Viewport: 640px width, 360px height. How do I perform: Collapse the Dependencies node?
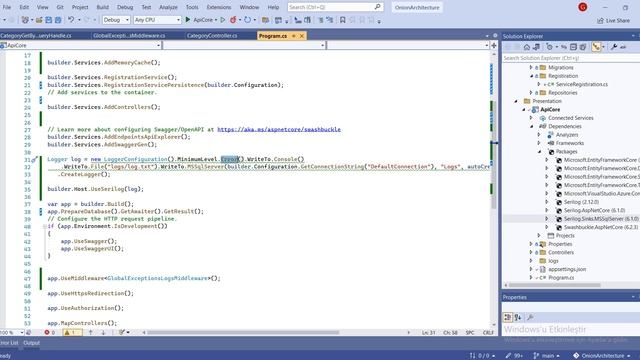[x=531, y=127]
